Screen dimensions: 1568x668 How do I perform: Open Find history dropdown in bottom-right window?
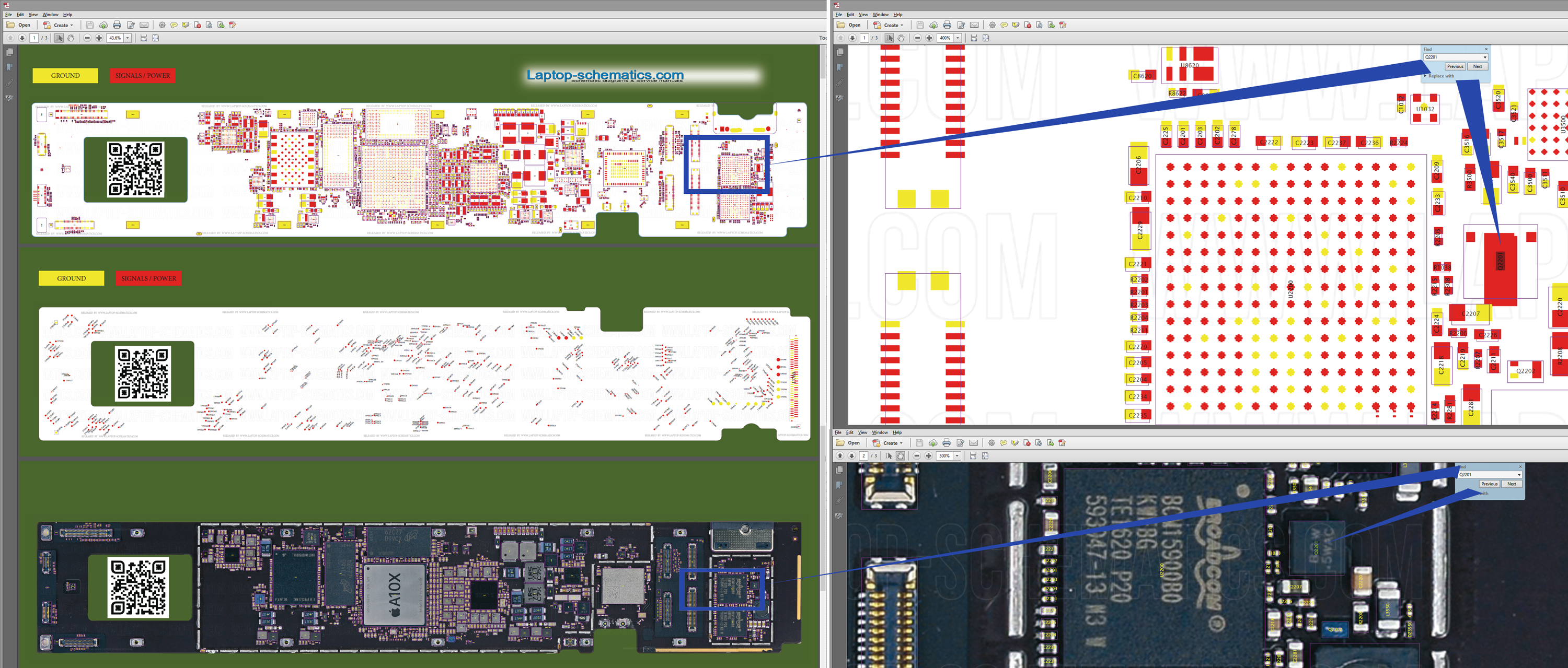click(x=1519, y=475)
